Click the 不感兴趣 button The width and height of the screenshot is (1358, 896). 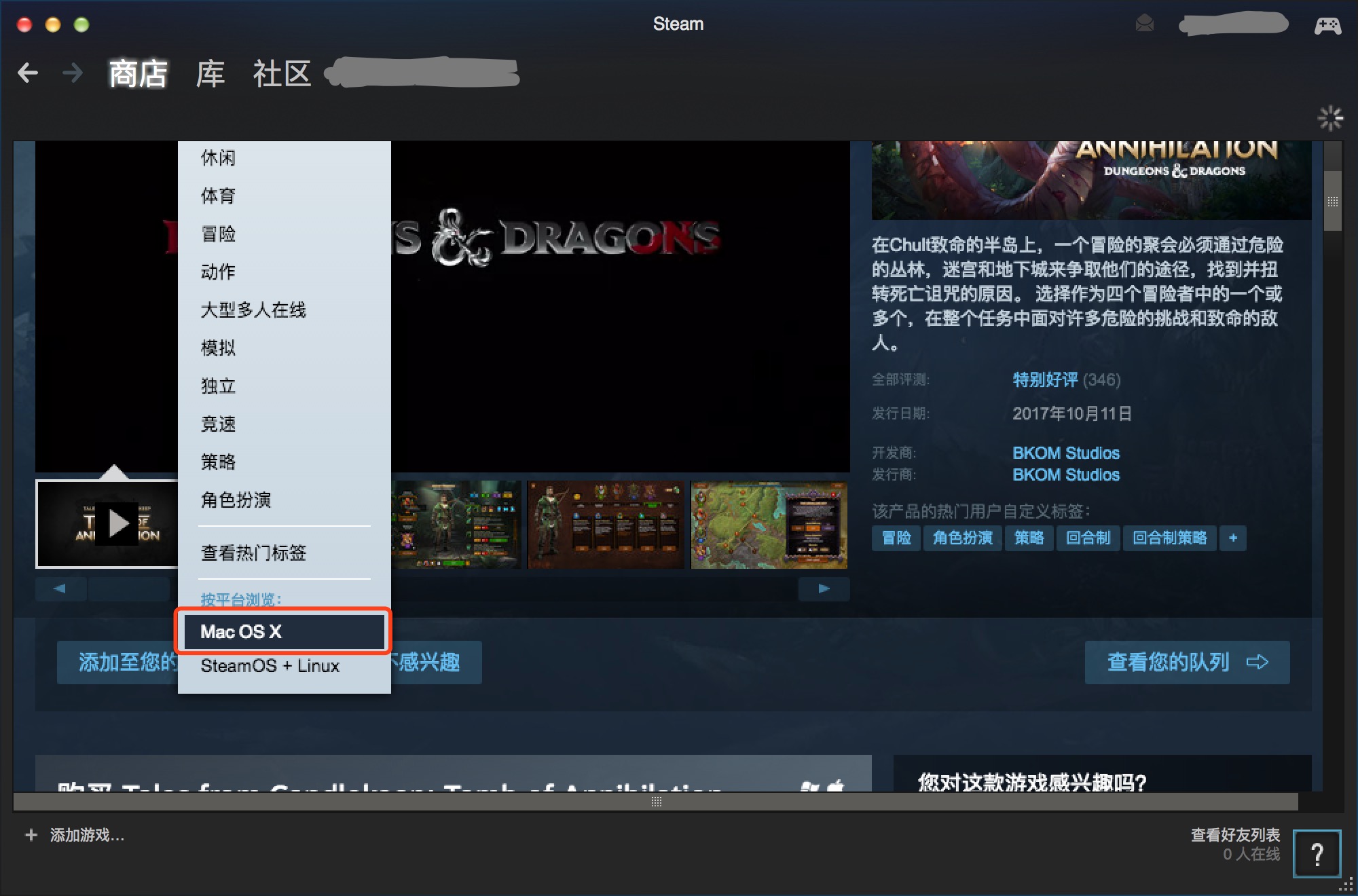click(437, 662)
